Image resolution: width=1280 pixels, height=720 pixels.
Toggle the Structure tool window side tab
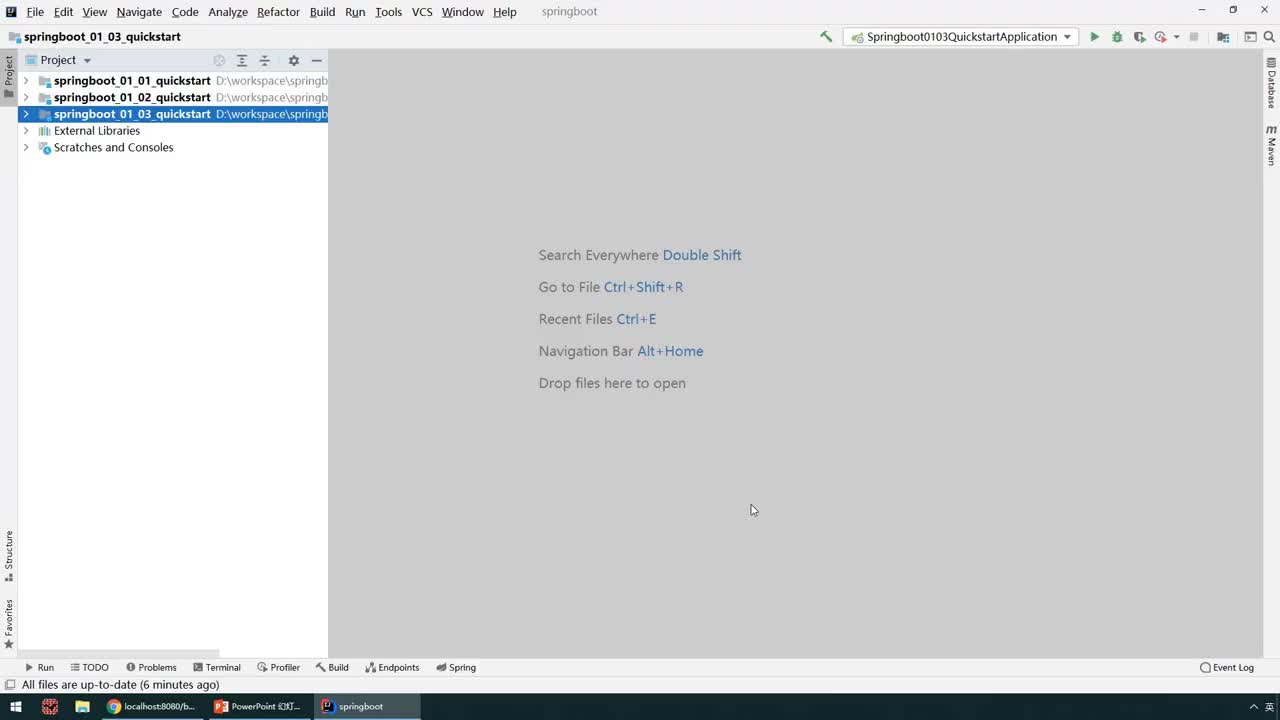tap(9, 556)
